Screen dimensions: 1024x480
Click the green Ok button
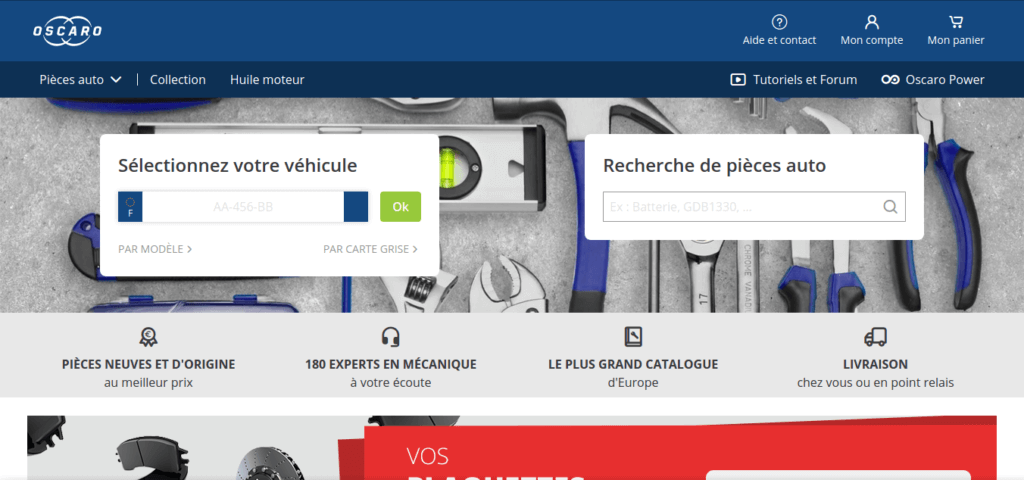[x=400, y=206]
